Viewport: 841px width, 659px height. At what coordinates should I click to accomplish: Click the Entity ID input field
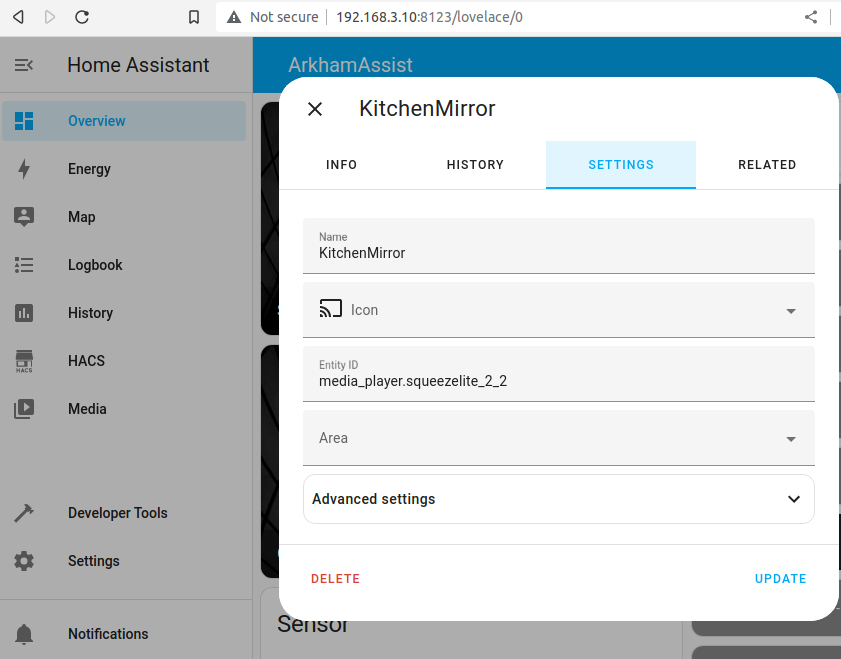coord(558,374)
